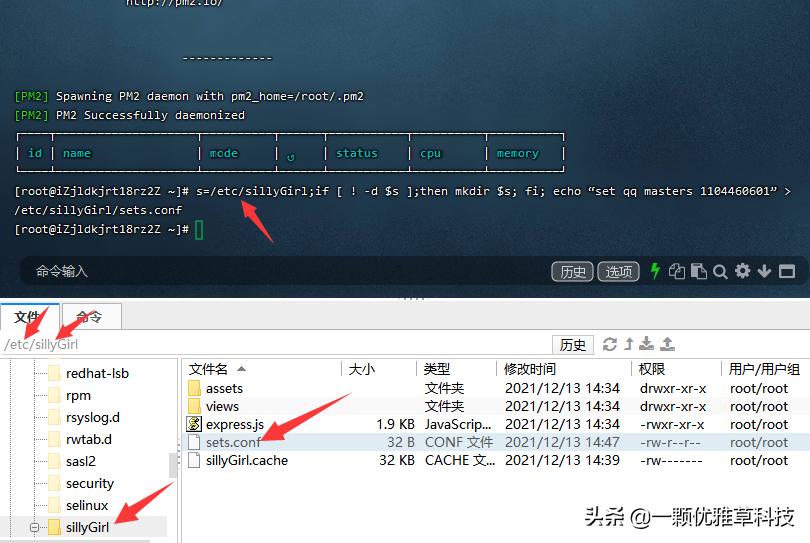This screenshot has width=810, height=543.
Task: Click the 历史 button in terminal toolbar
Action: (572, 271)
